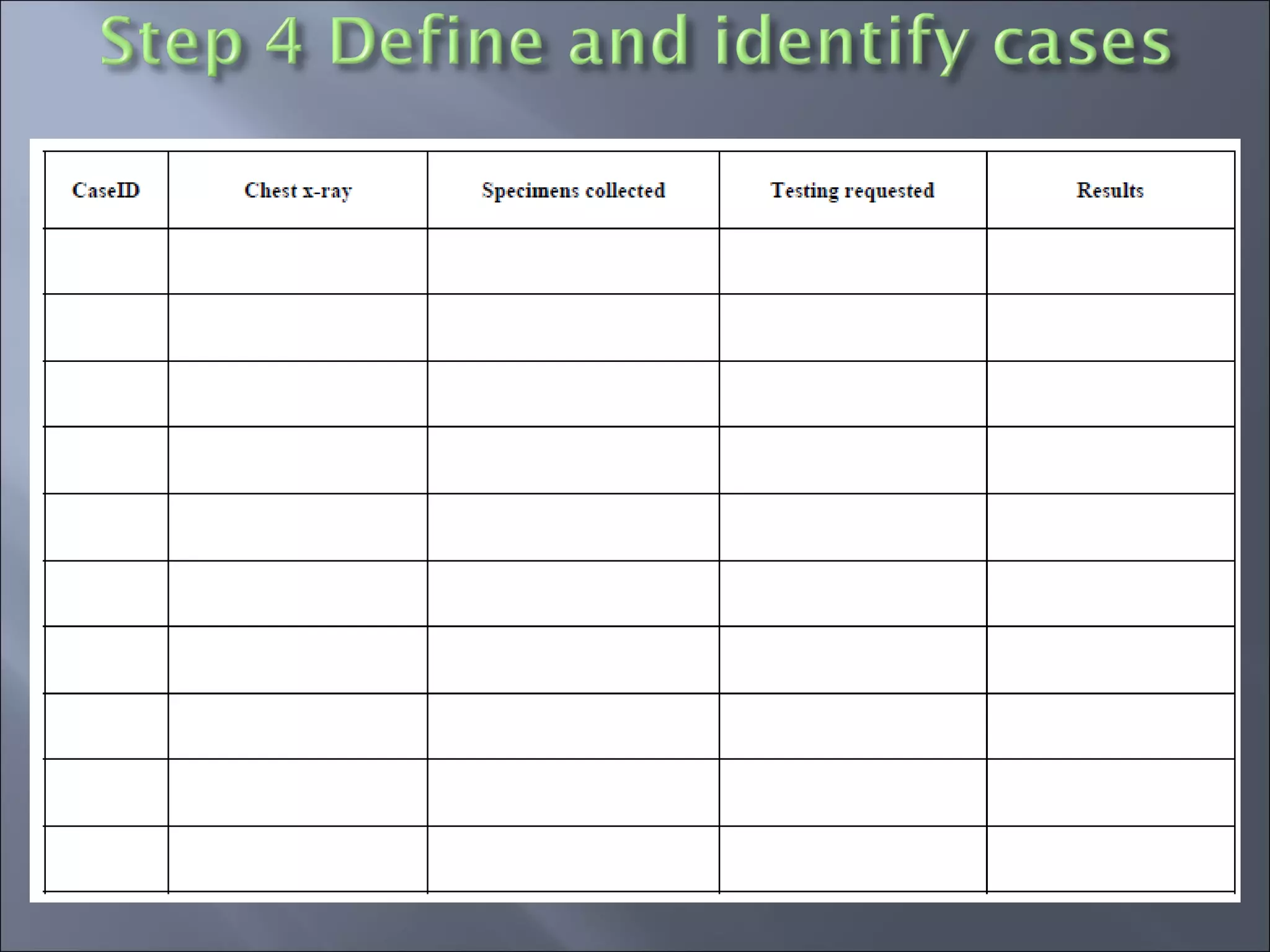Click first empty Results cell

1110,261
